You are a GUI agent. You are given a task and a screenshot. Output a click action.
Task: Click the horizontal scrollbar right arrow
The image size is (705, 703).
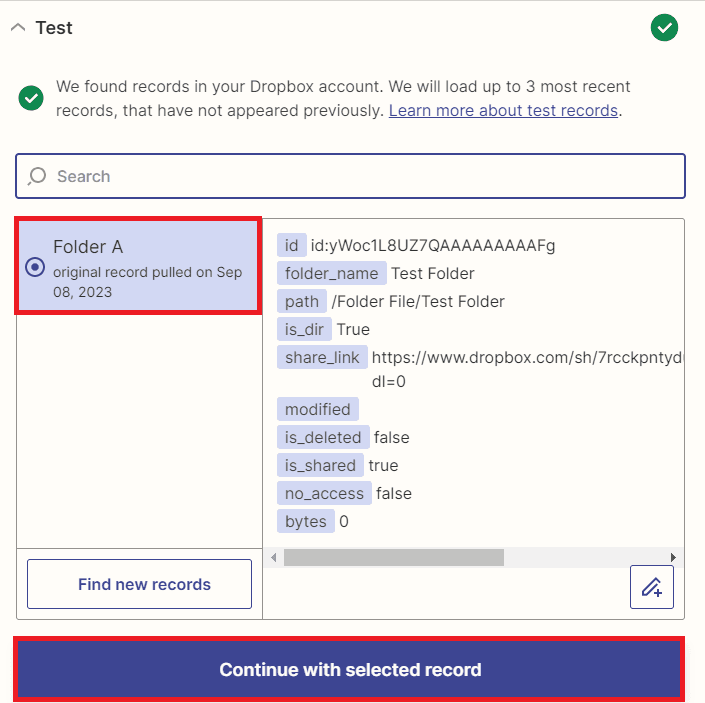point(674,557)
